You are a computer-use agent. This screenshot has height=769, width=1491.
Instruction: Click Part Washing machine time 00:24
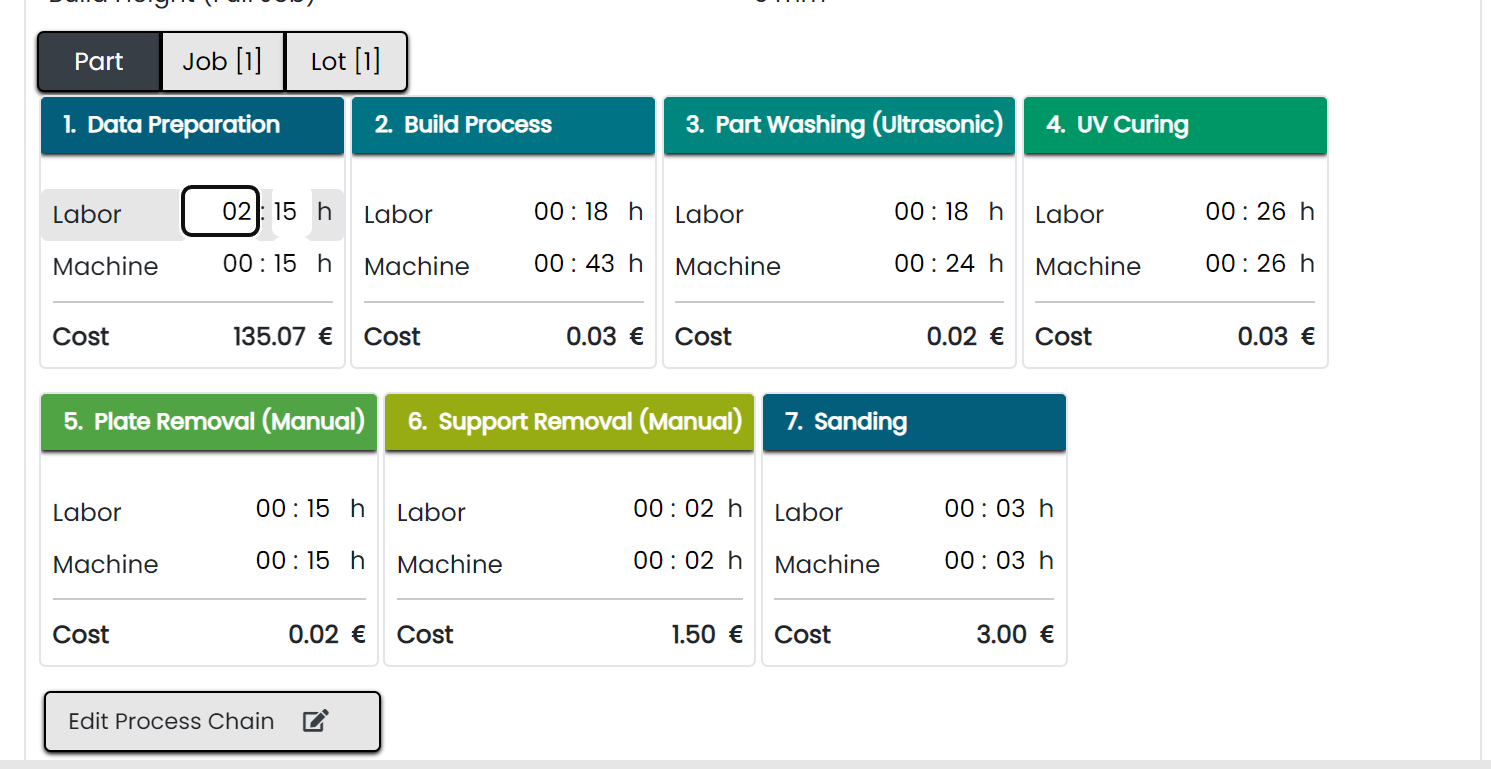934,264
